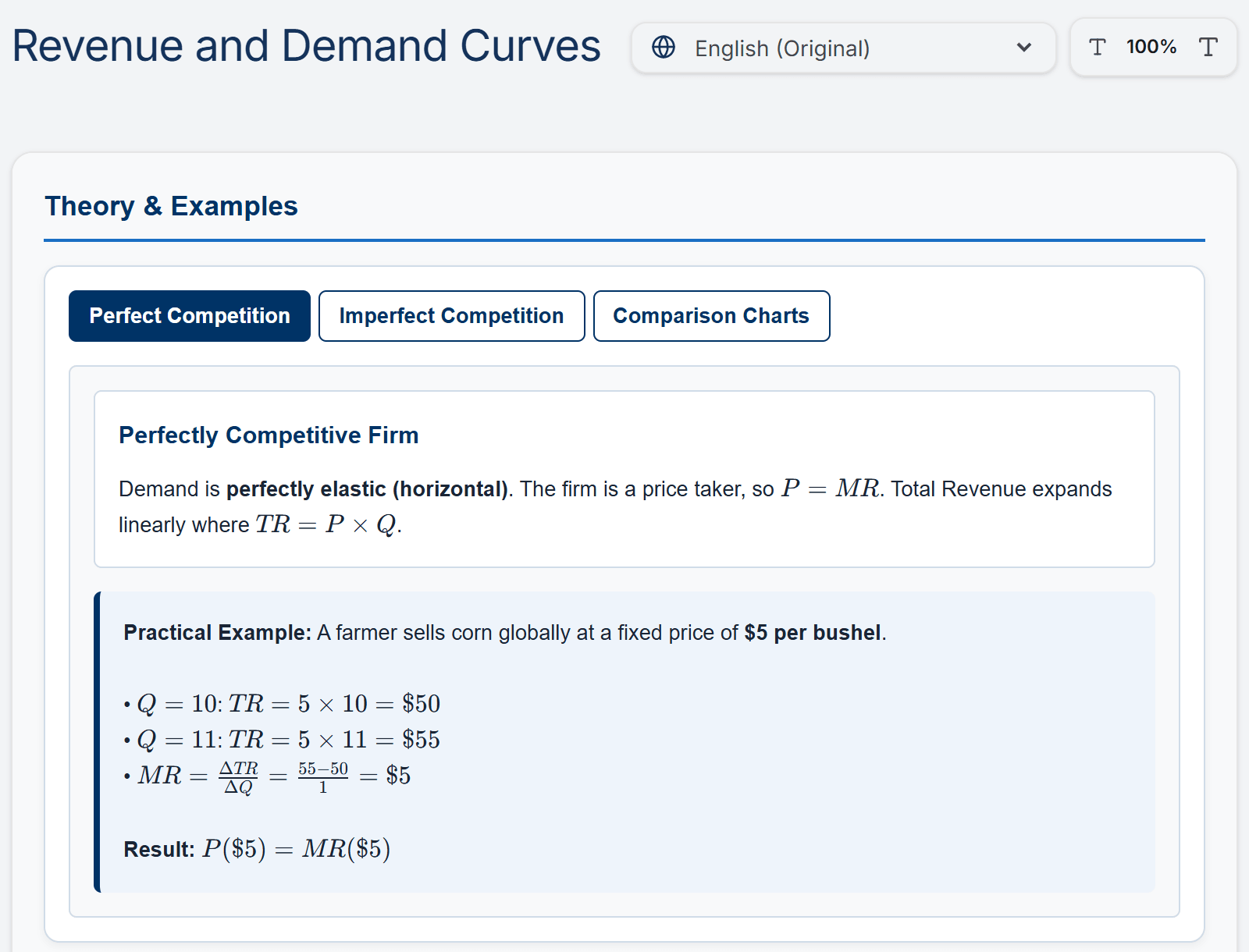Switch to the Imperfect Competition tab
Image resolution: width=1249 pixels, height=952 pixels.
[x=451, y=316]
